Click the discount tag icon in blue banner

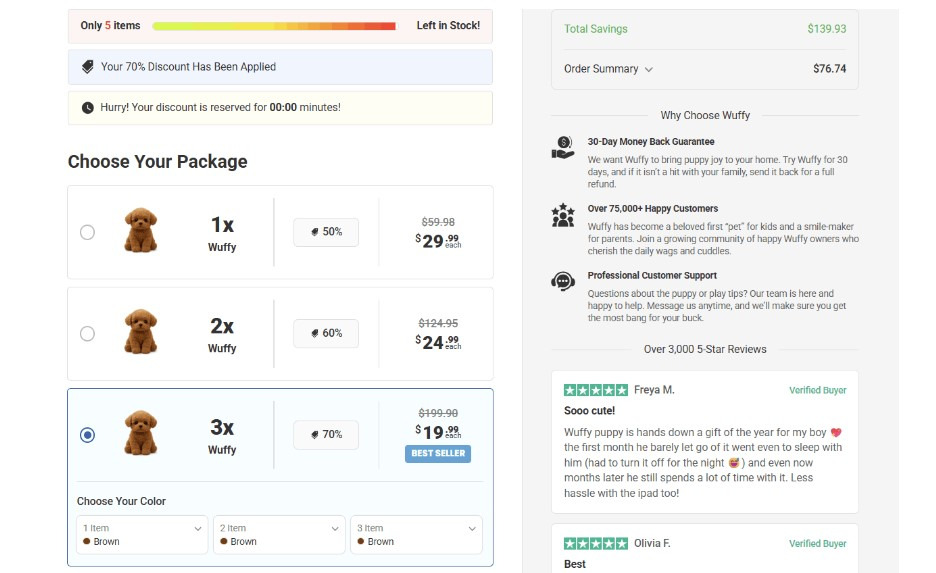[88, 67]
